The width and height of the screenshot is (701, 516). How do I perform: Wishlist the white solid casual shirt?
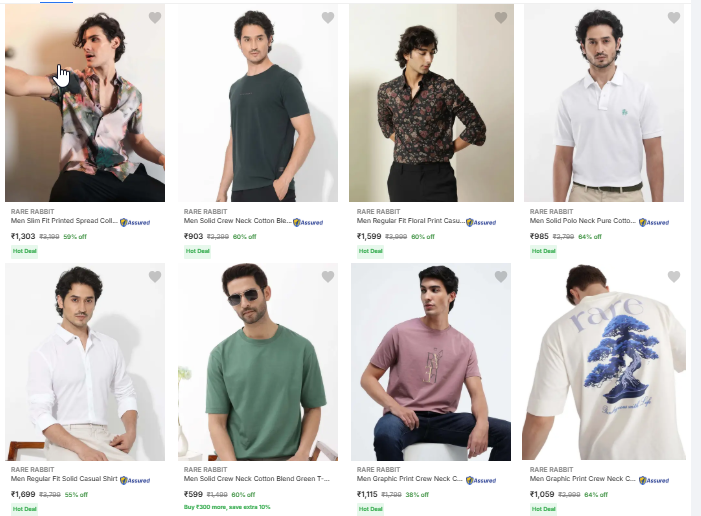[x=154, y=277]
